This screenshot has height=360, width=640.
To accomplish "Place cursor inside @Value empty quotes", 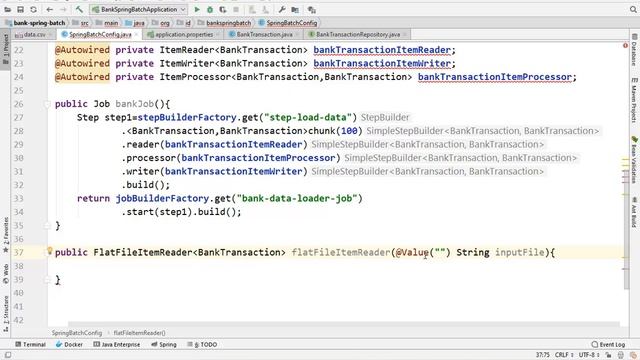I will (440, 252).
